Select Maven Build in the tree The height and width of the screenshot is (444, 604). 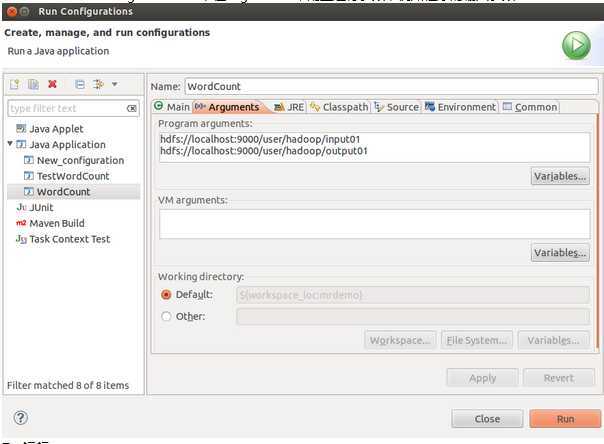pos(57,223)
